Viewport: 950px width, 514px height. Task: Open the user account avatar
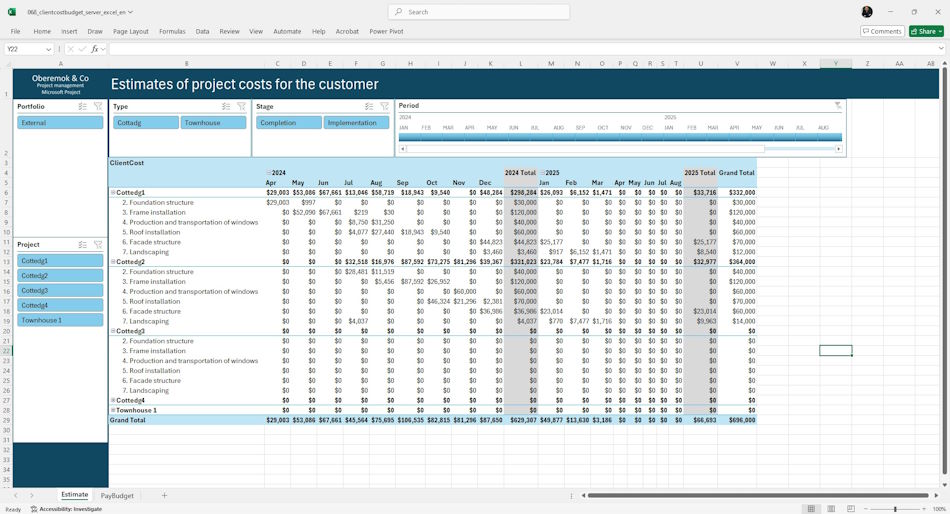pos(867,12)
